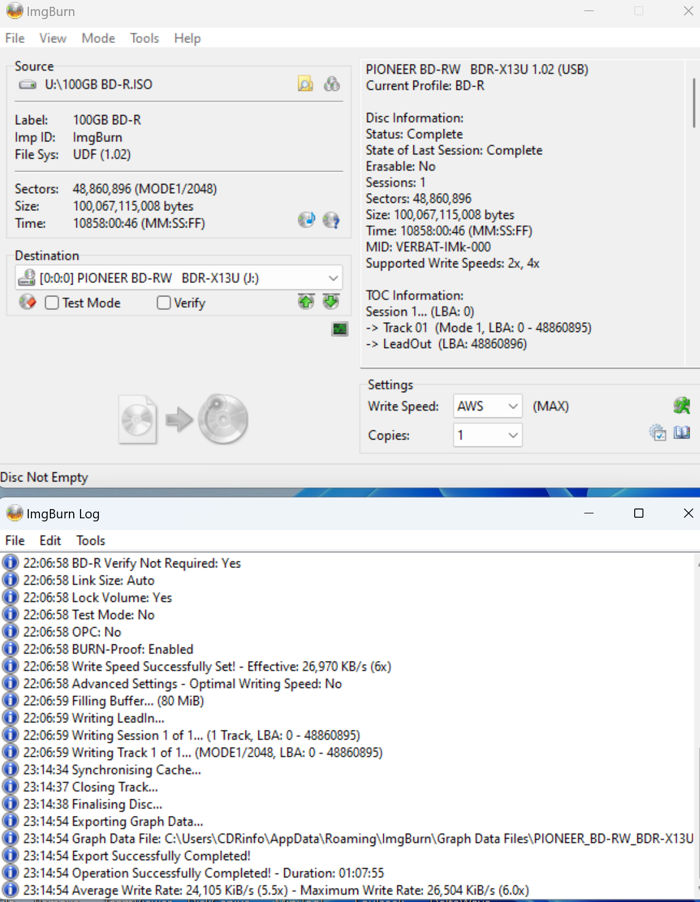Viewport: 700px width, 902px height.
Task: Select log line 'Graph Data File'
Action: tap(358, 838)
